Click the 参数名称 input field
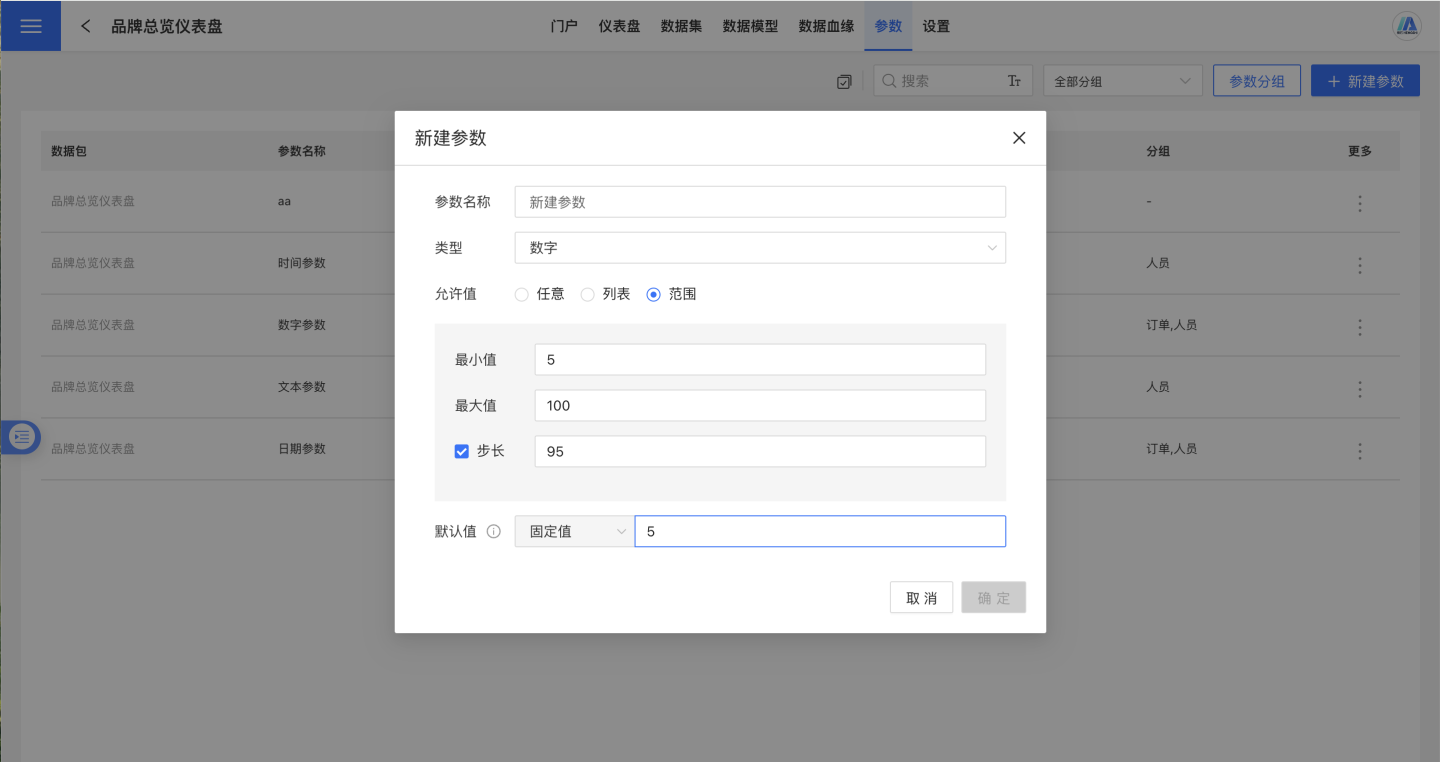The height and width of the screenshot is (762, 1440). [760, 202]
